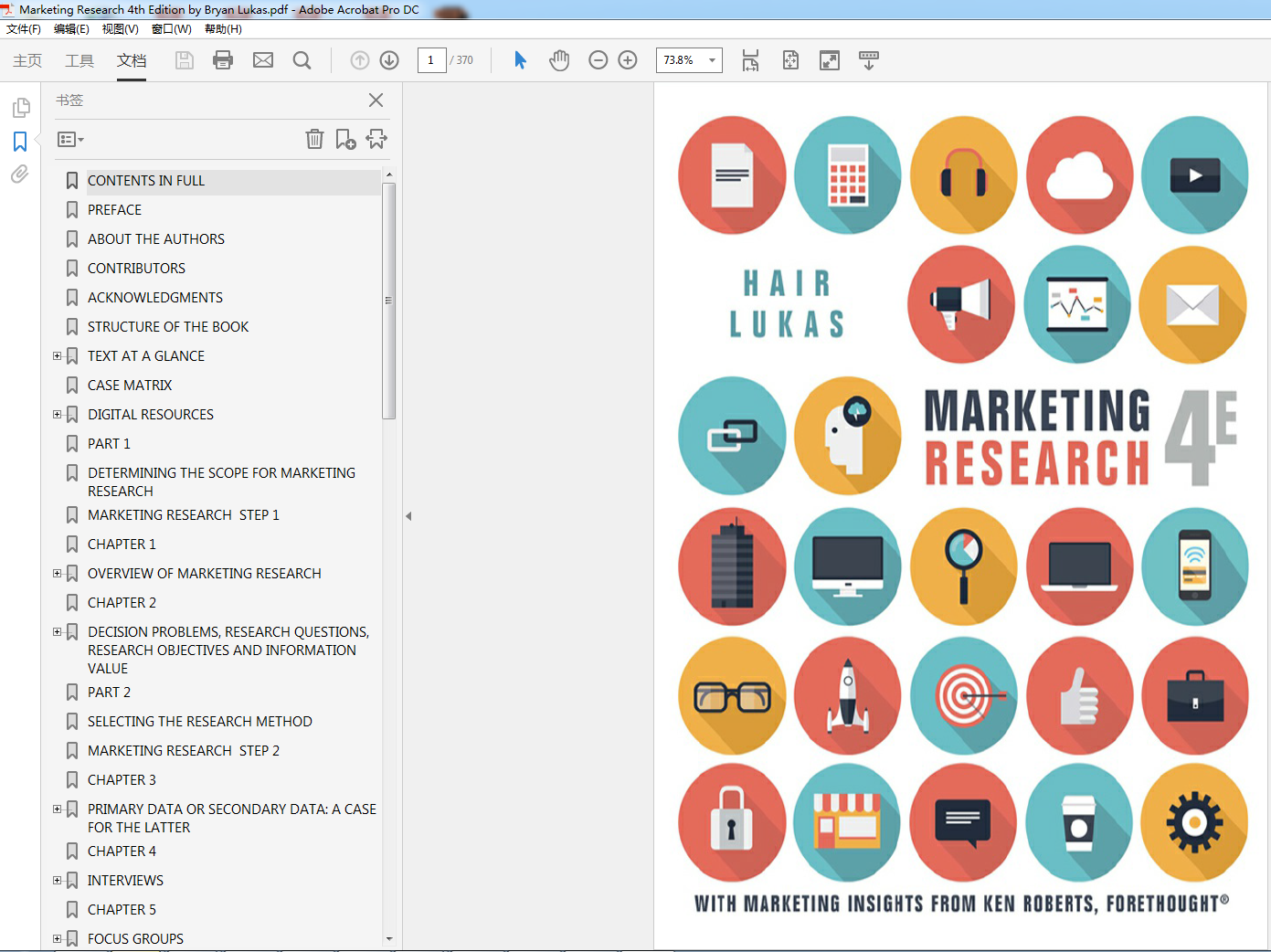Select CHAPTER 1 bookmark
1271x952 pixels.
[122, 545]
